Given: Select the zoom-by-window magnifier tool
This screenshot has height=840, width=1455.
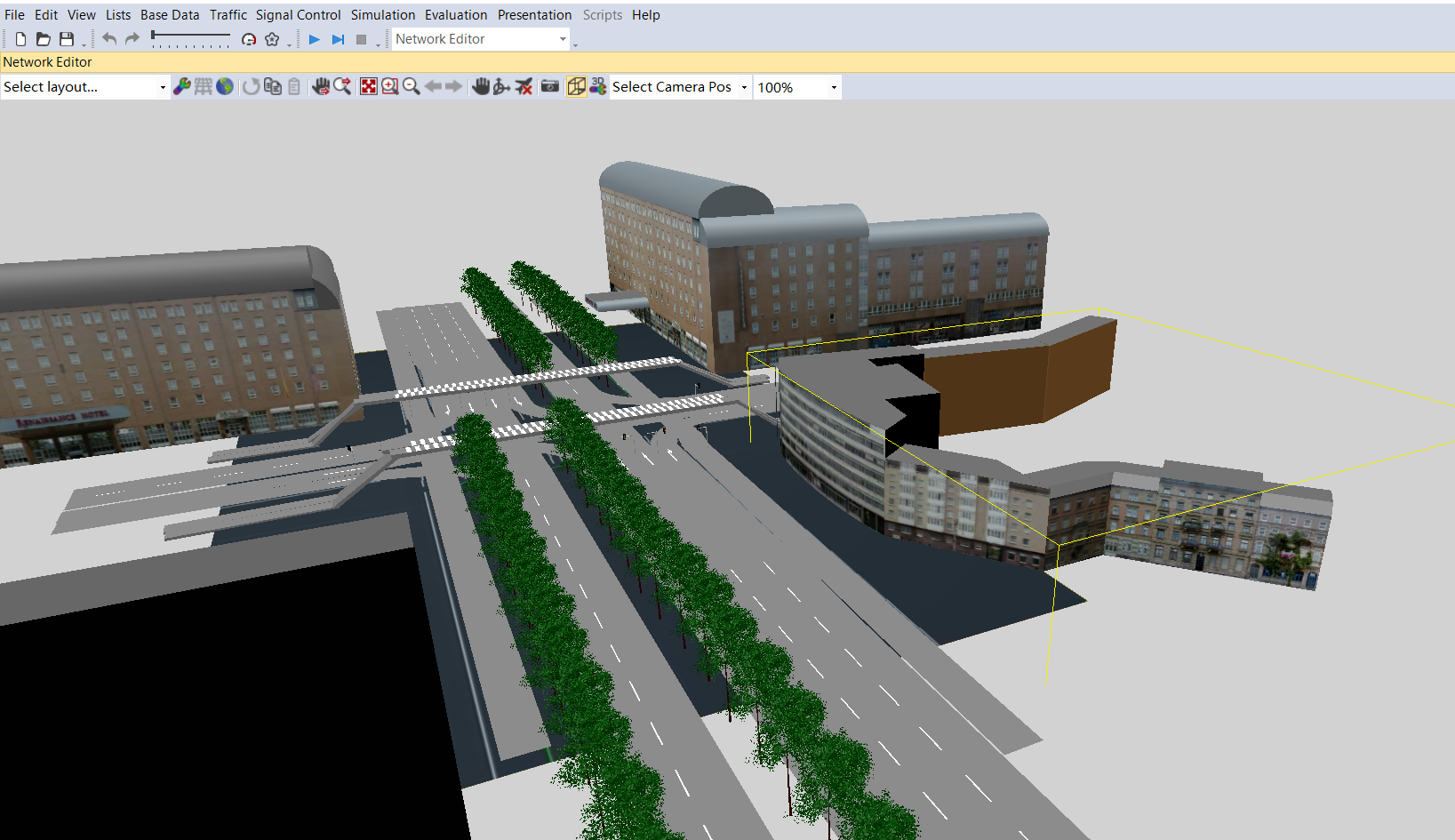Looking at the screenshot, I should point(390,86).
